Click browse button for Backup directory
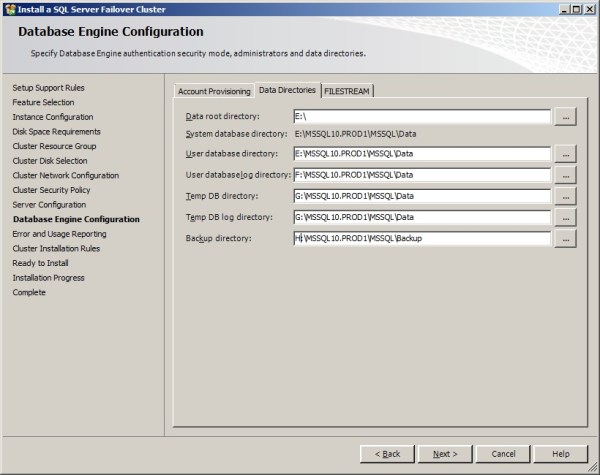 [x=566, y=239]
